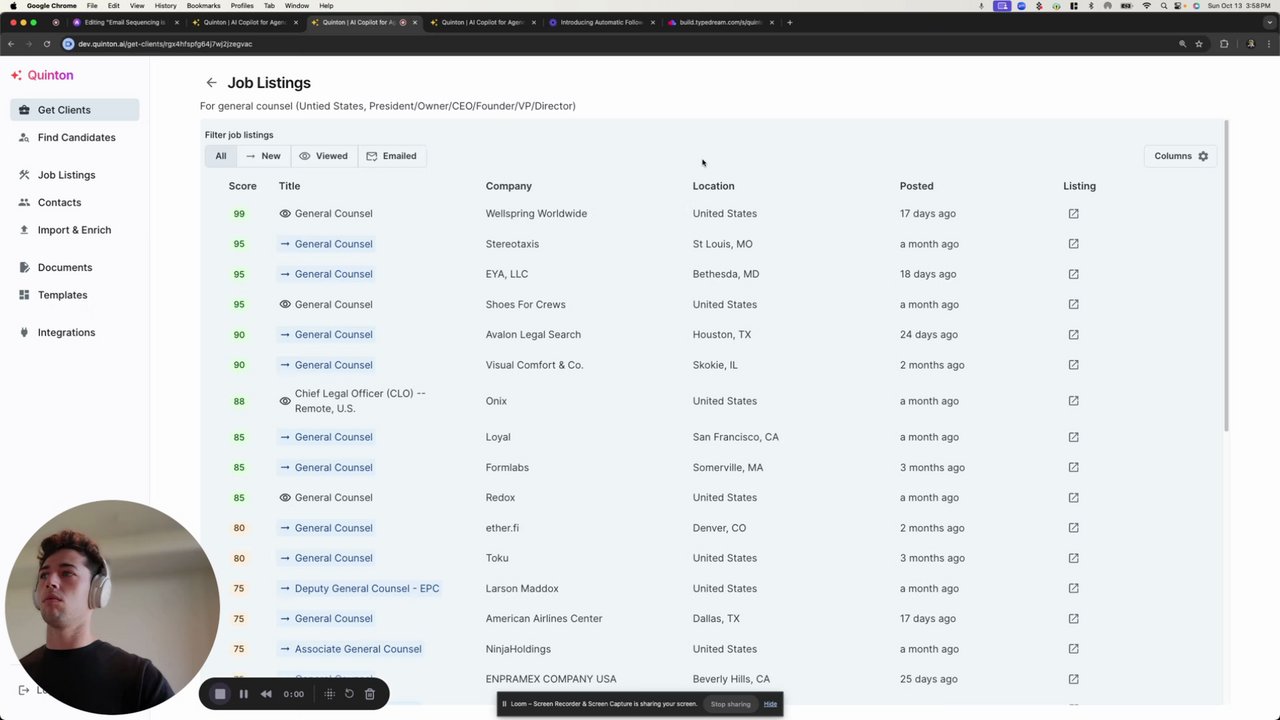This screenshot has height=720, width=1280.
Task: Open Shoes For Crews listing link icon
Action: pyautogui.click(x=1073, y=304)
